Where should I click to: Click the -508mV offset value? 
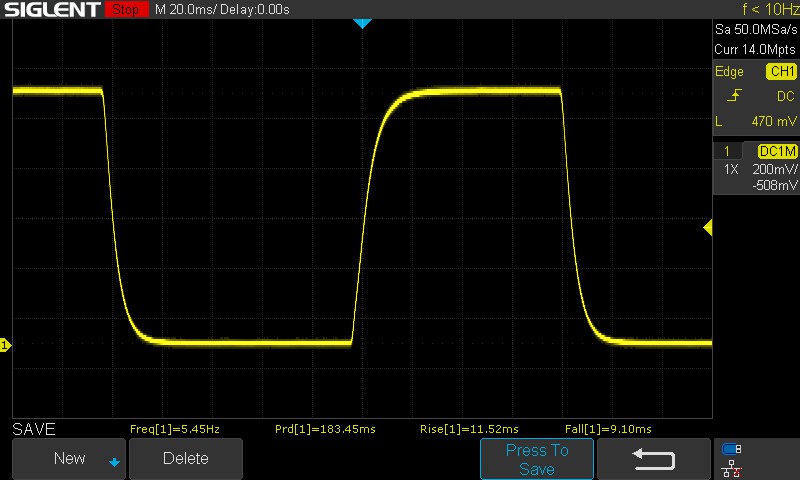(774, 185)
